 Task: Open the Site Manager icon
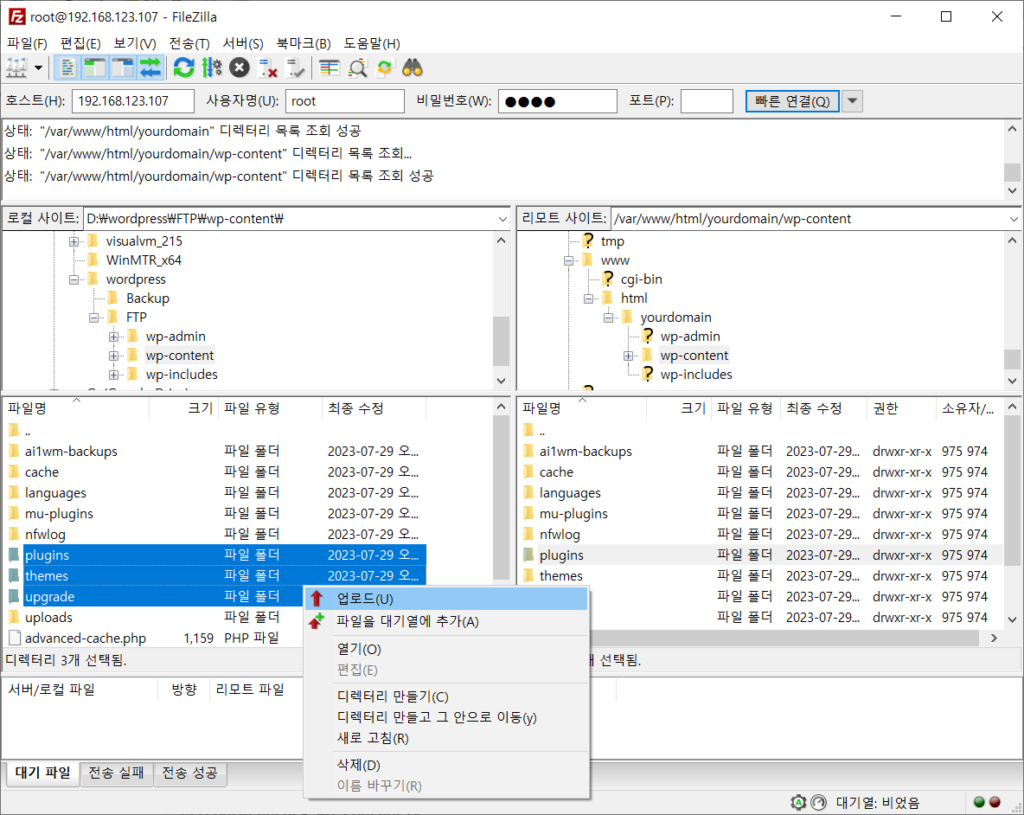[x=16, y=68]
